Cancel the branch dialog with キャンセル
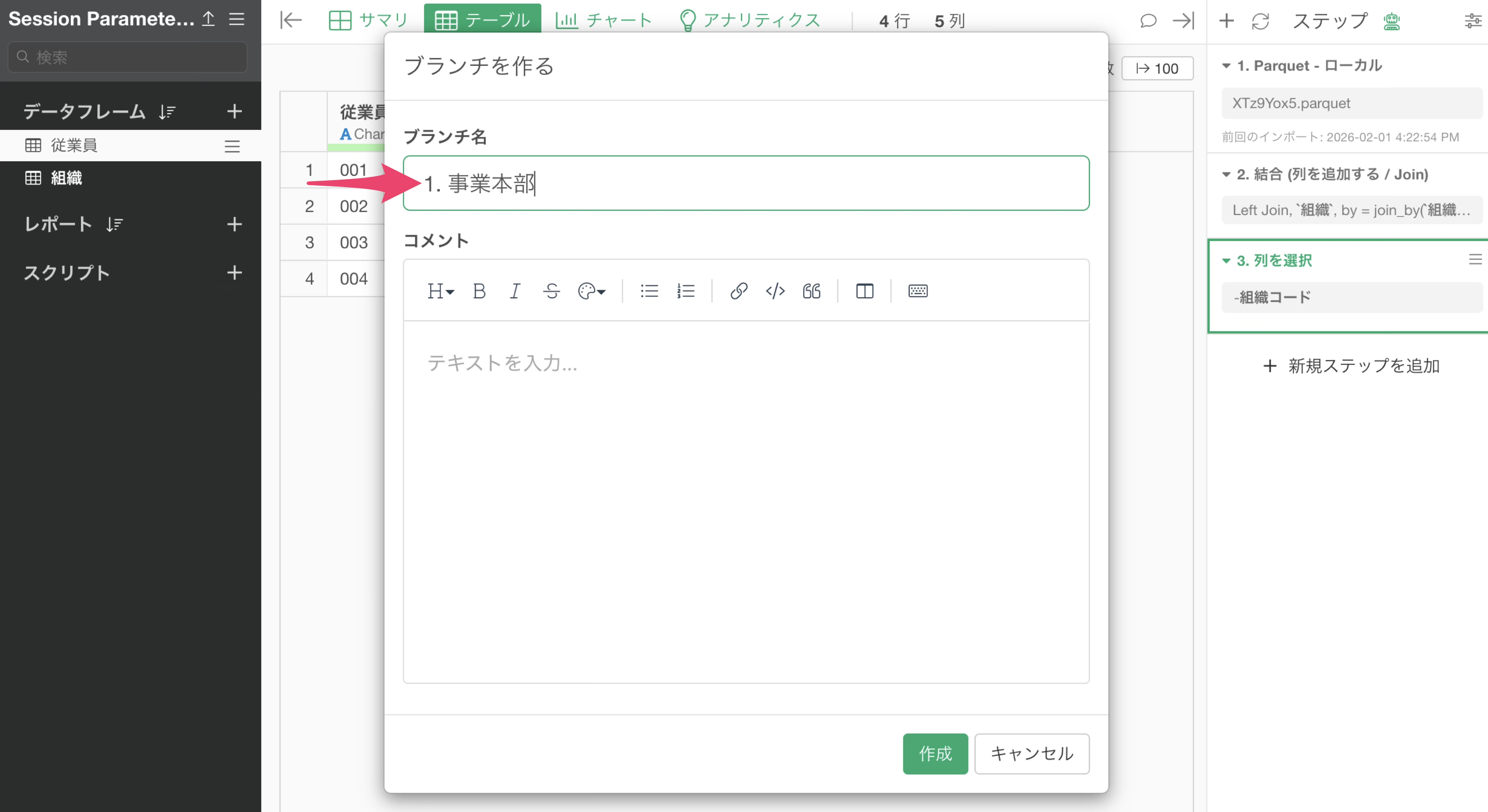 [1031, 753]
